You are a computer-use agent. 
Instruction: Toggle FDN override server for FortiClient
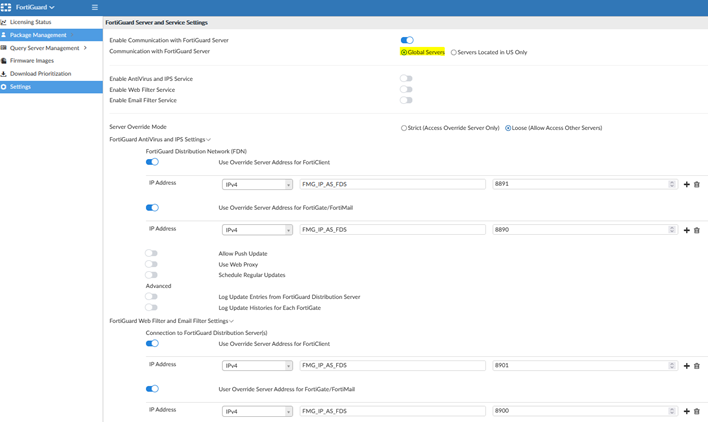[x=152, y=162]
